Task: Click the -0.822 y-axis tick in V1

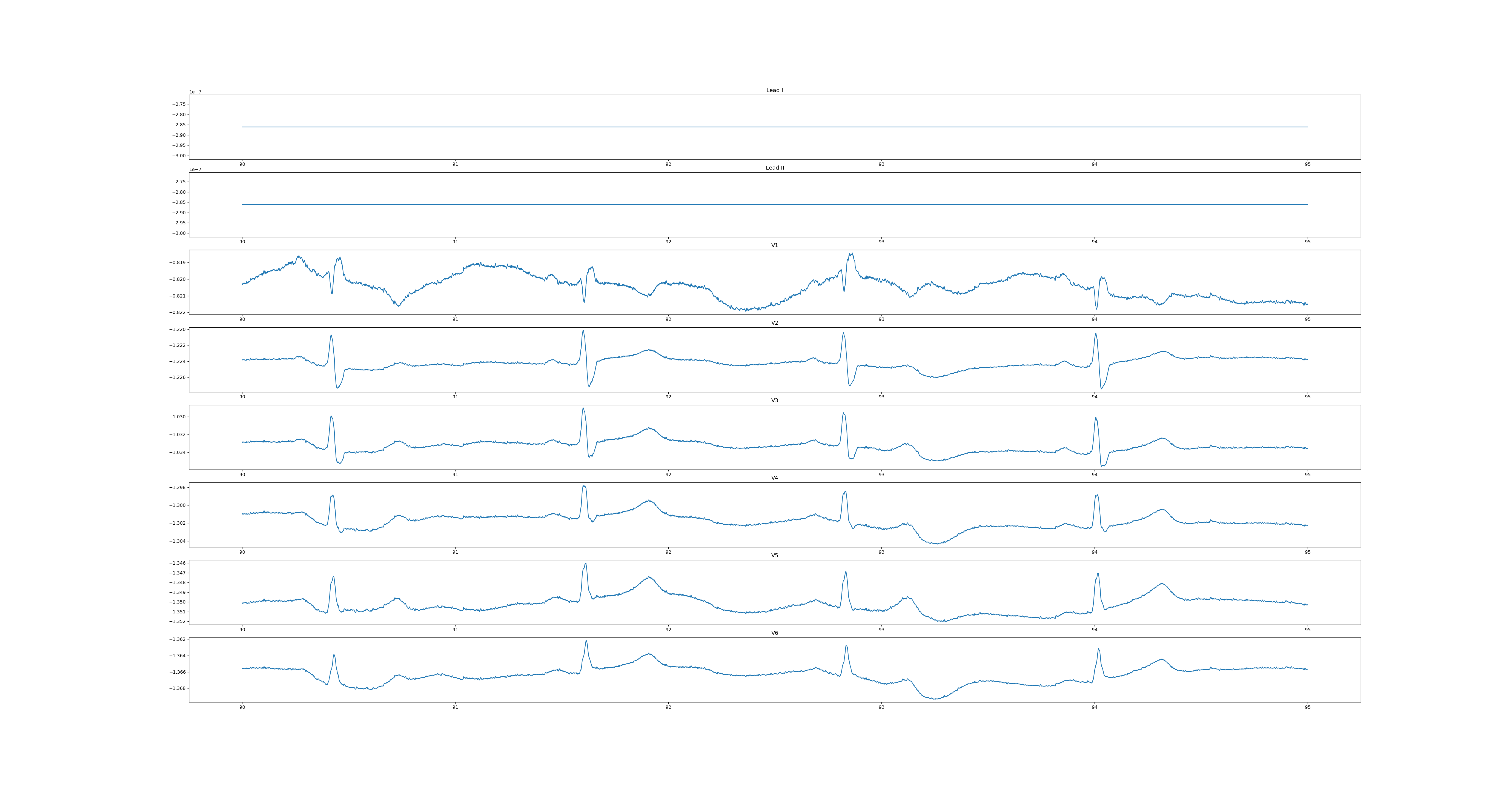Action: click(178, 312)
